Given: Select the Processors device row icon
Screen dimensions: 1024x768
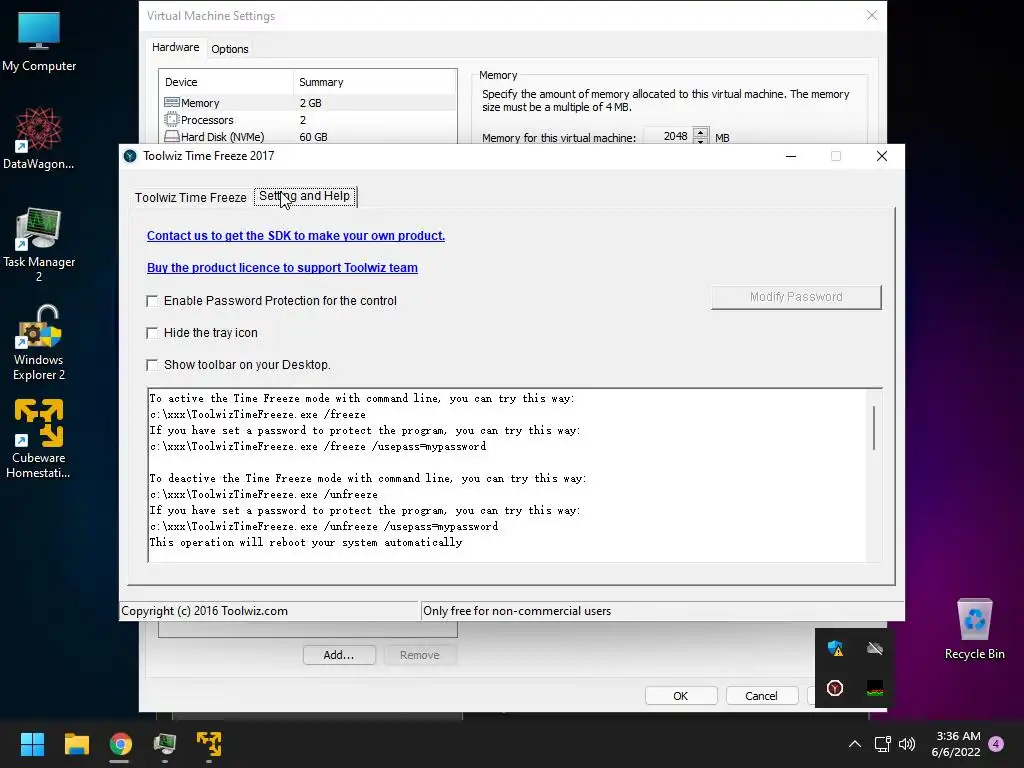Looking at the screenshot, I should tap(172, 120).
